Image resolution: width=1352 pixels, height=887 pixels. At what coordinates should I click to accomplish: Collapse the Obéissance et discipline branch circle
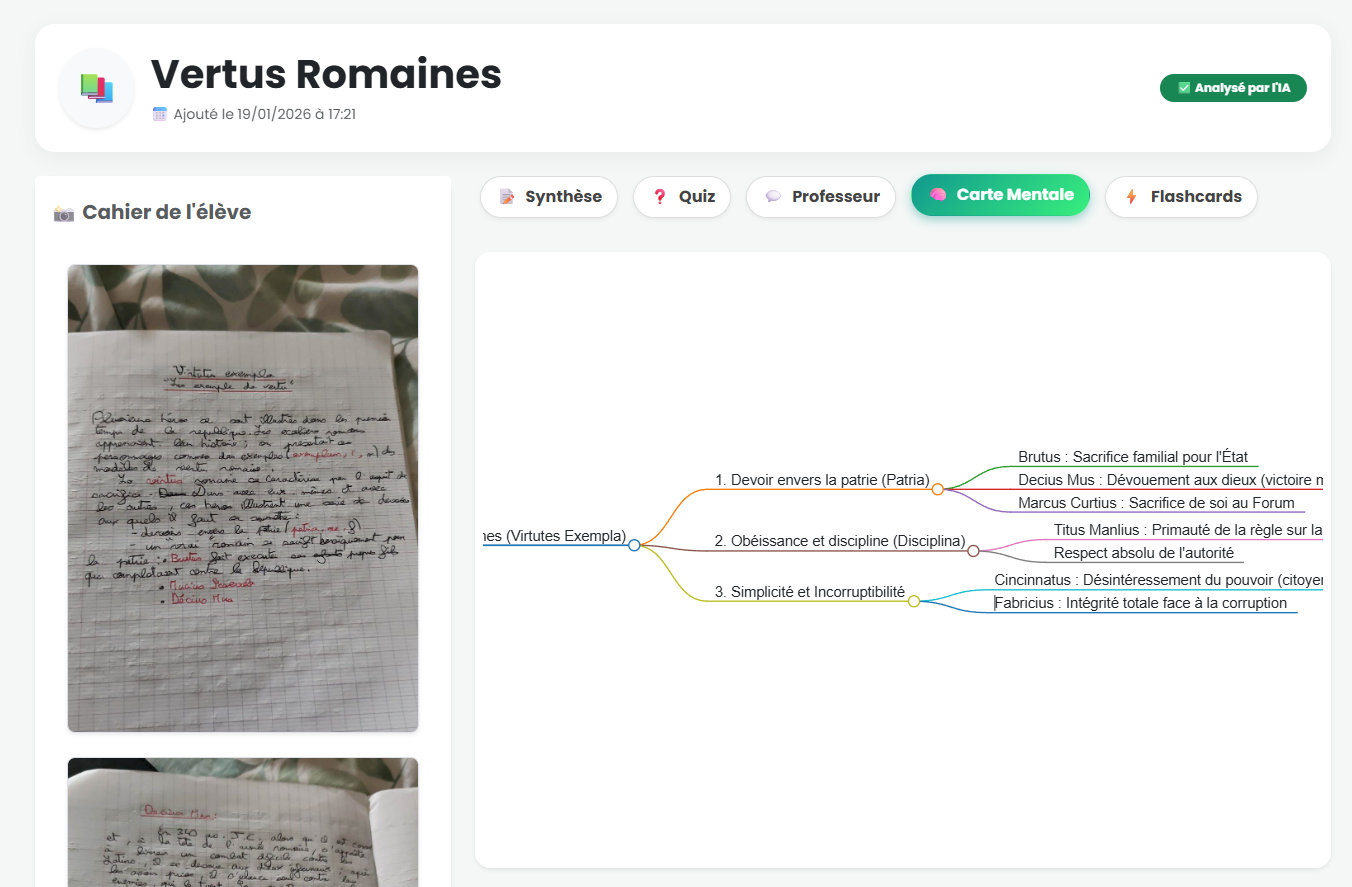pos(973,551)
